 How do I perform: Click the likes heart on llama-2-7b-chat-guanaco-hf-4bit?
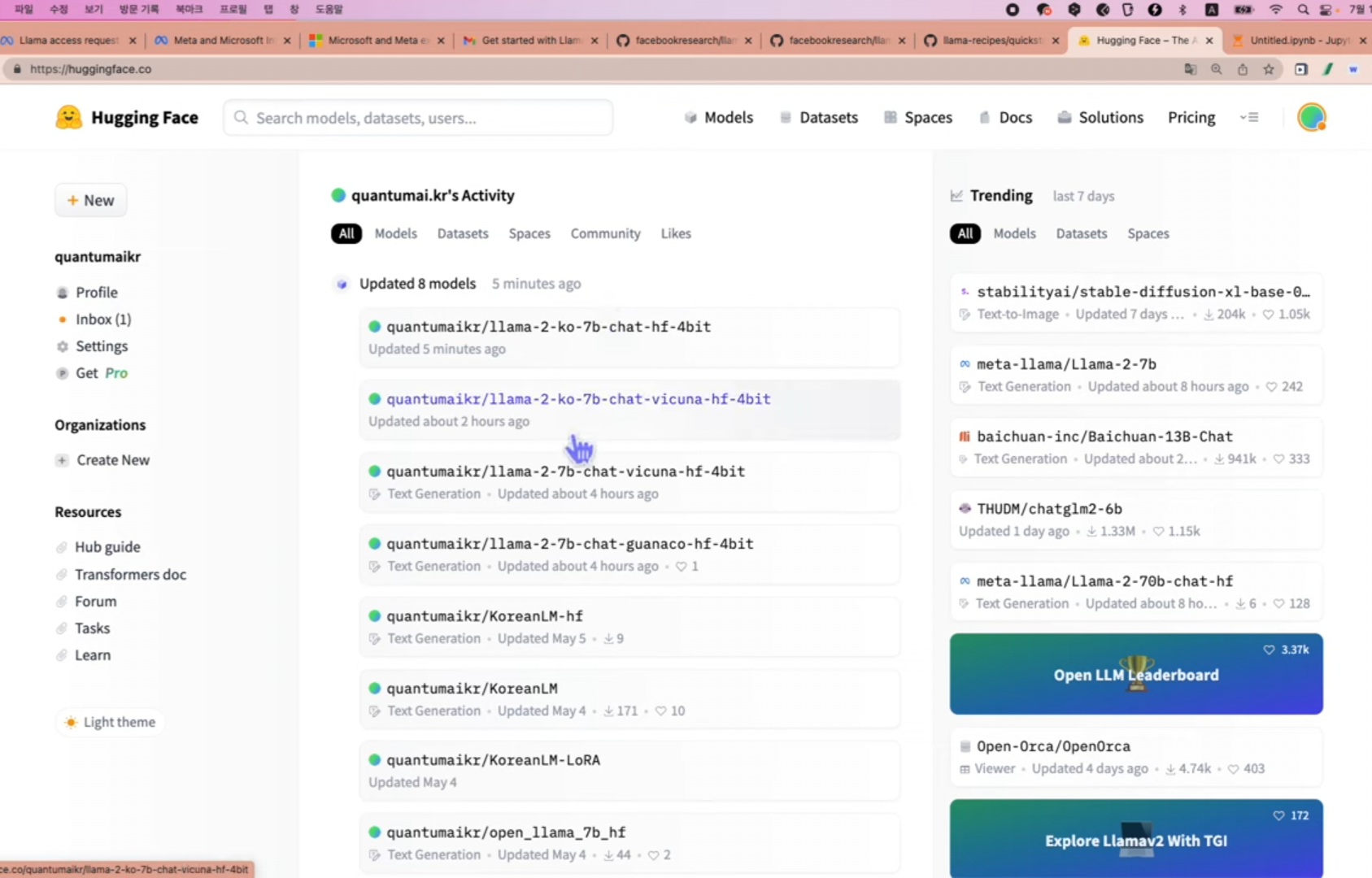(682, 566)
